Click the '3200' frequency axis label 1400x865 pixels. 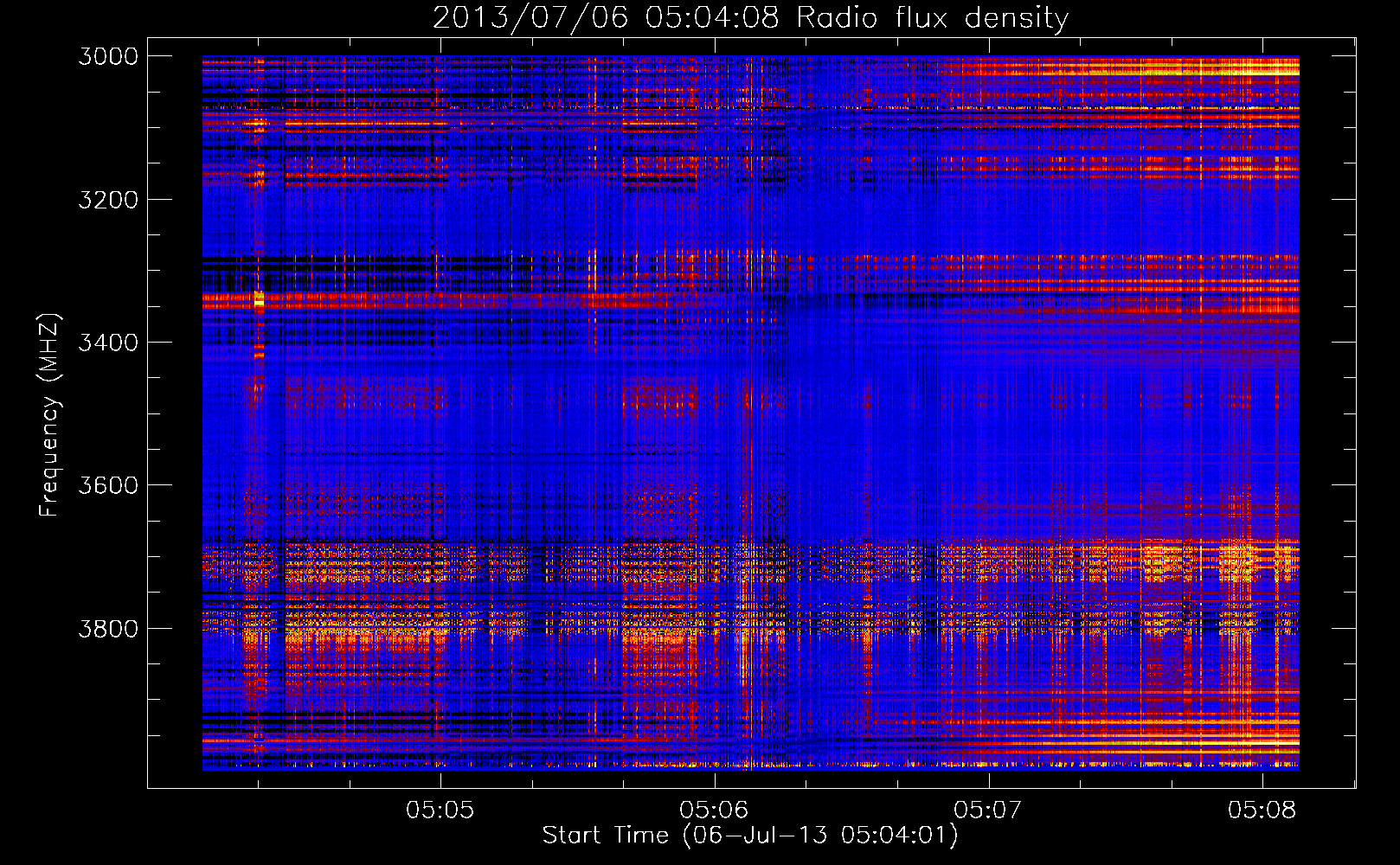pos(108,200)
